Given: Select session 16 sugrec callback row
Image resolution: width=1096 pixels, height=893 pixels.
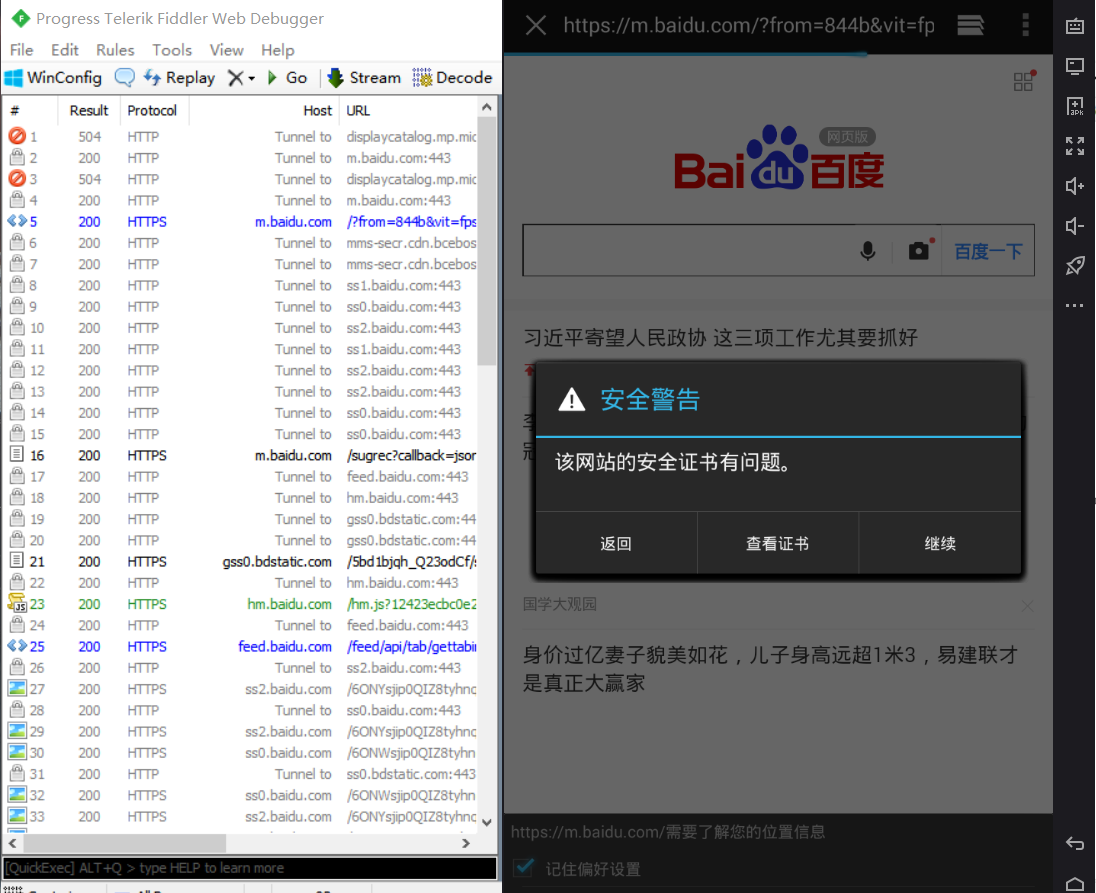Looking at the screenshot, I should coord(243,456).
